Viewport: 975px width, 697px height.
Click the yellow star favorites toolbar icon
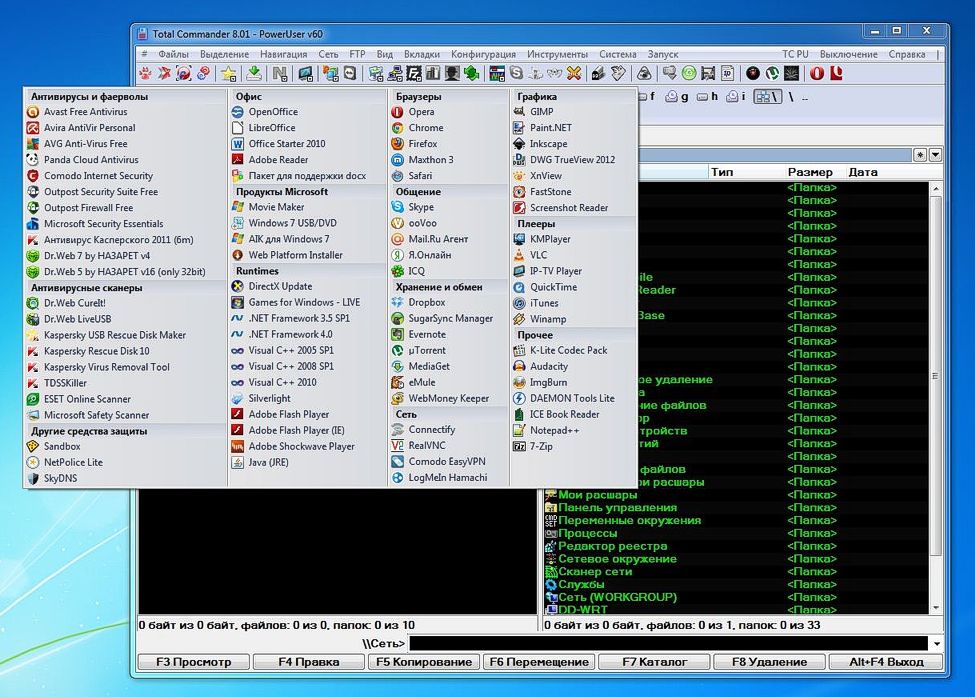coord(229,74)
